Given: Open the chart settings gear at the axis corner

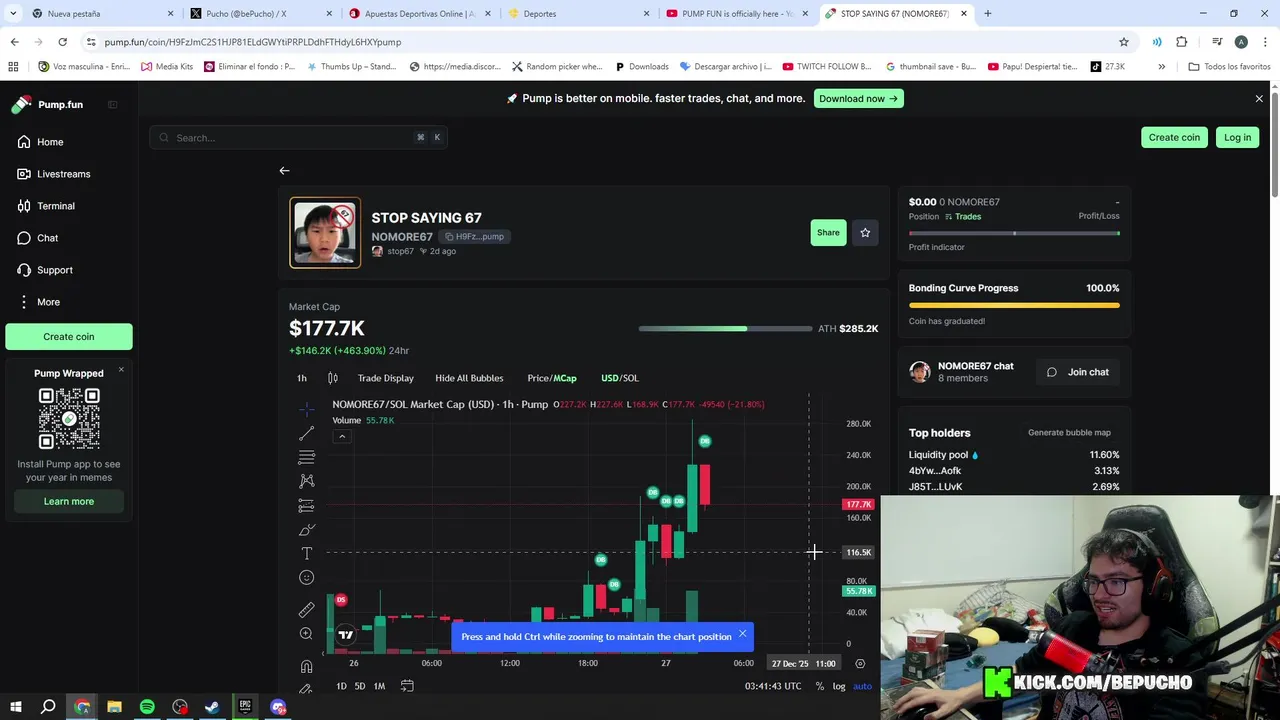Looking at the screenshot, I should [x=860, y=663].
